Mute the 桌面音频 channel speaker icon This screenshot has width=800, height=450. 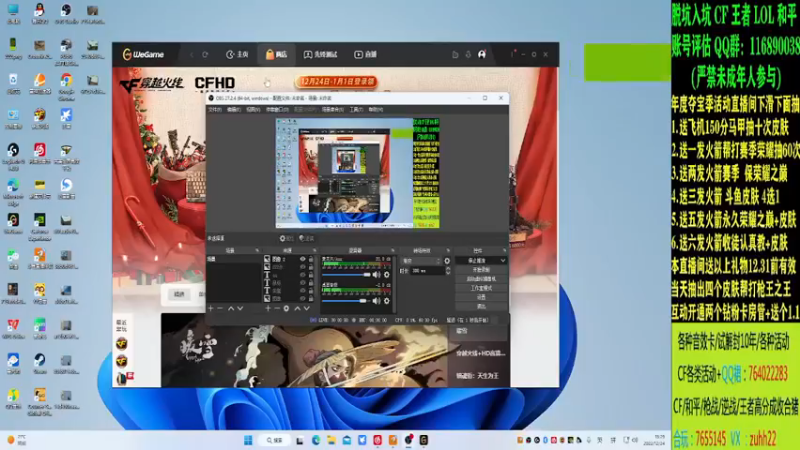377,301
